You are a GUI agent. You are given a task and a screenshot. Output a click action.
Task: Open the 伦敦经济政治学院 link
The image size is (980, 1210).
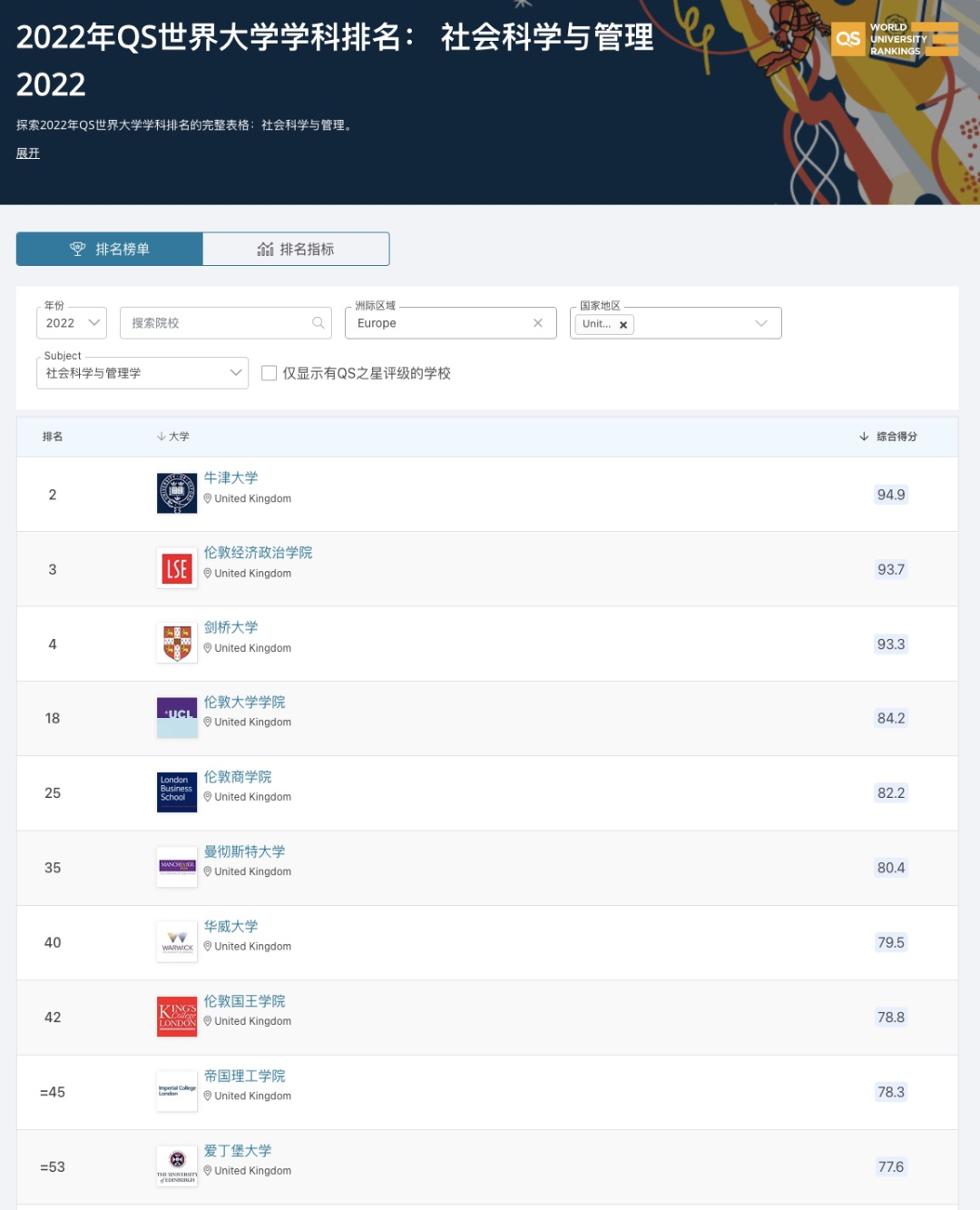258,552
